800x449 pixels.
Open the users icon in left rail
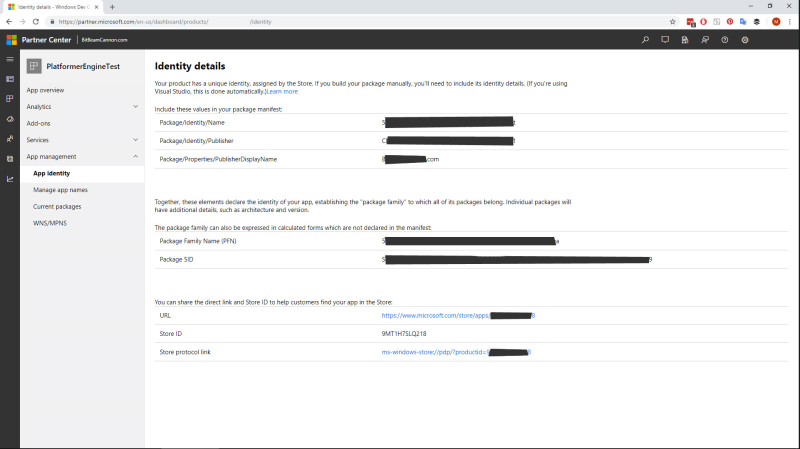pyautogui.click(x=10, y=139)
